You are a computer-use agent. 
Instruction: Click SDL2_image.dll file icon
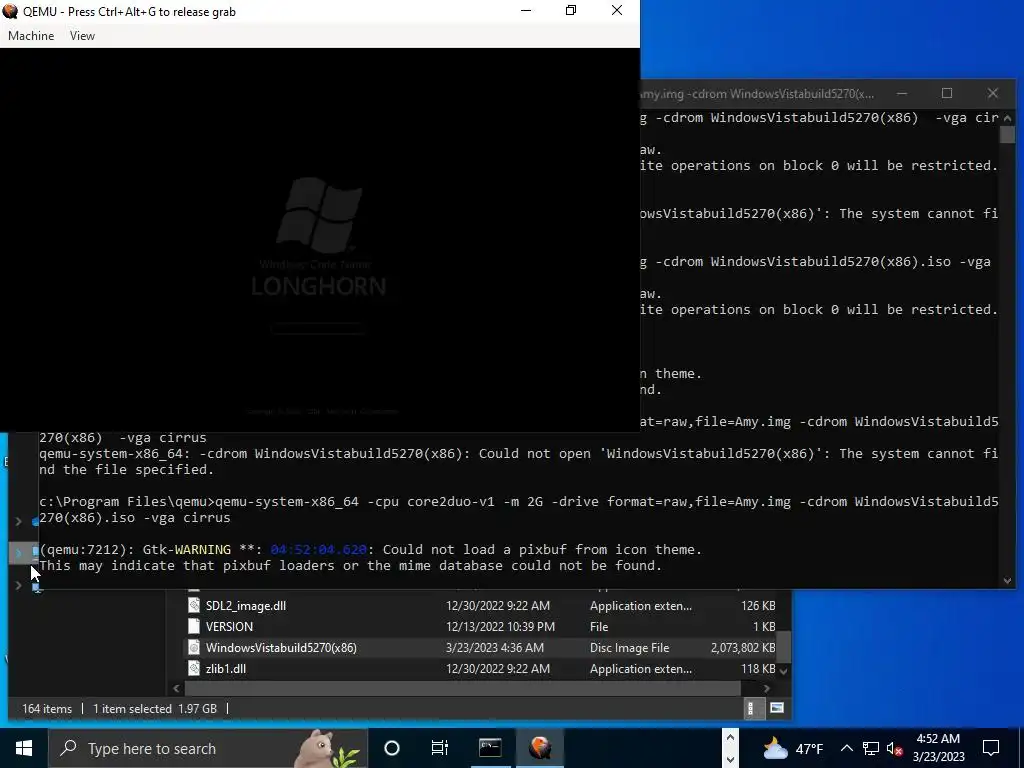point(194,605)
